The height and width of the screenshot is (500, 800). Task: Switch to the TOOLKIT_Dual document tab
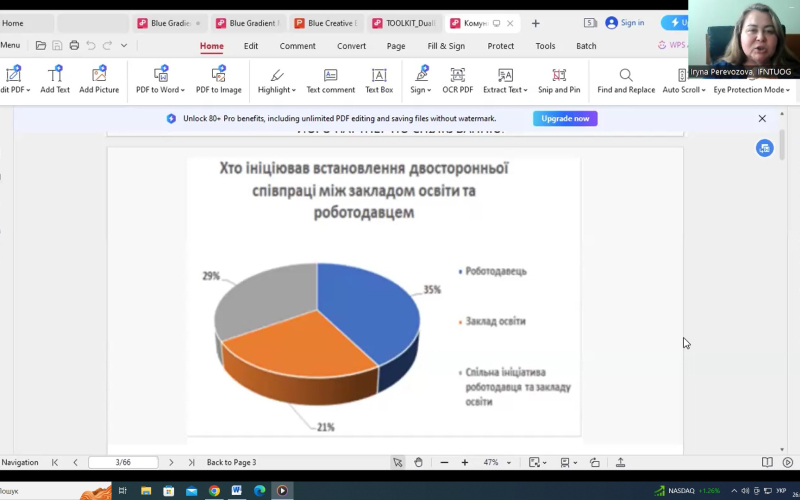[x=404, y=23]
